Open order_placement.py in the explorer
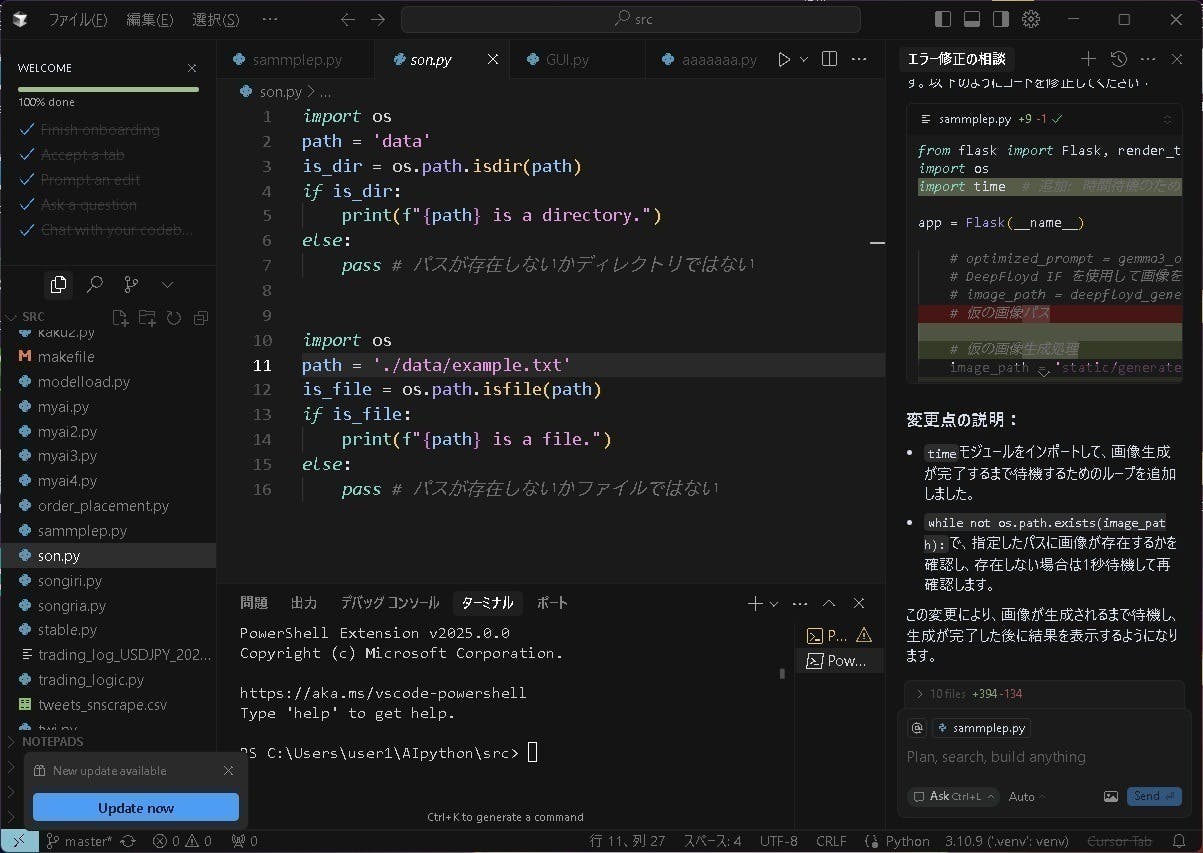Image resolution: width=1203 pixels, height=853 pixels. [x=103, y=506]
